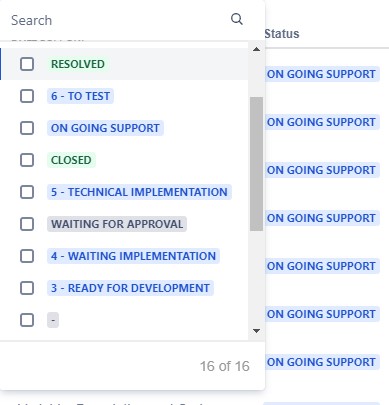Check 3 - READY FOR DEVELOPMENT checkbox
Image resolution: width=389 pixels, height=405 pixels.
tap(27, 288)
